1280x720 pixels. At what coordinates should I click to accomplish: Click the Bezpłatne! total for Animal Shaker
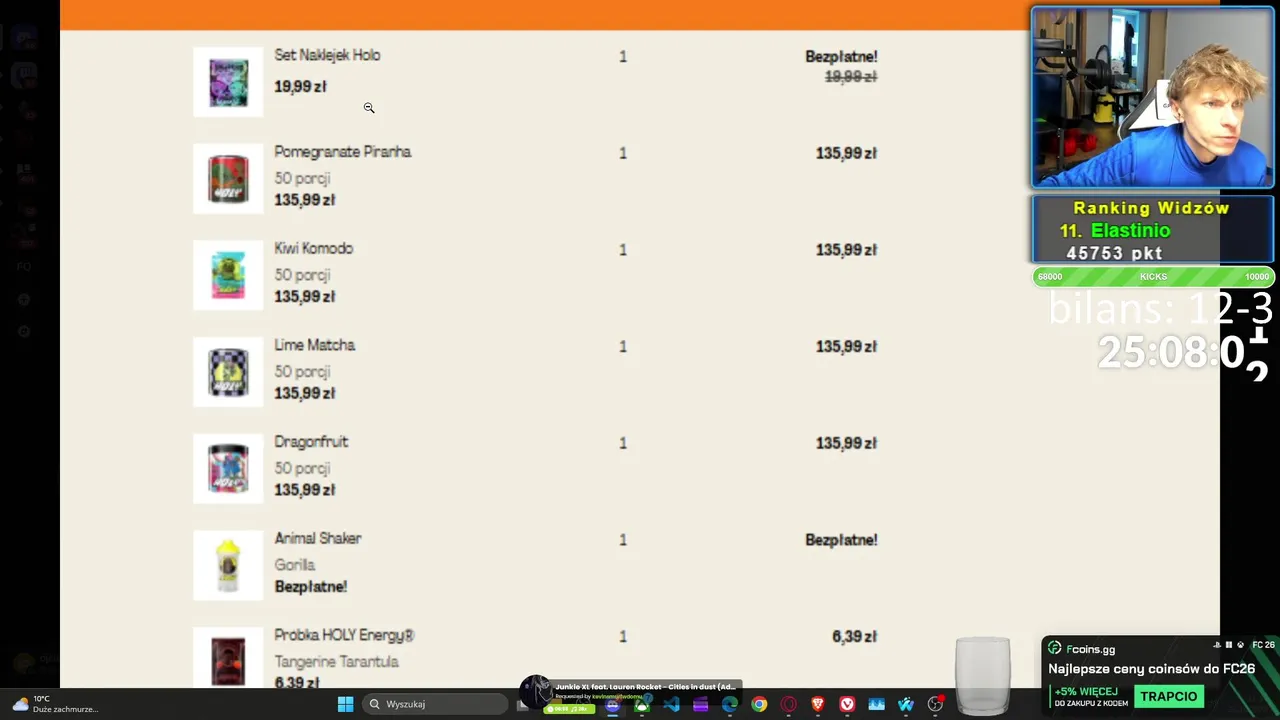point(841,540)
